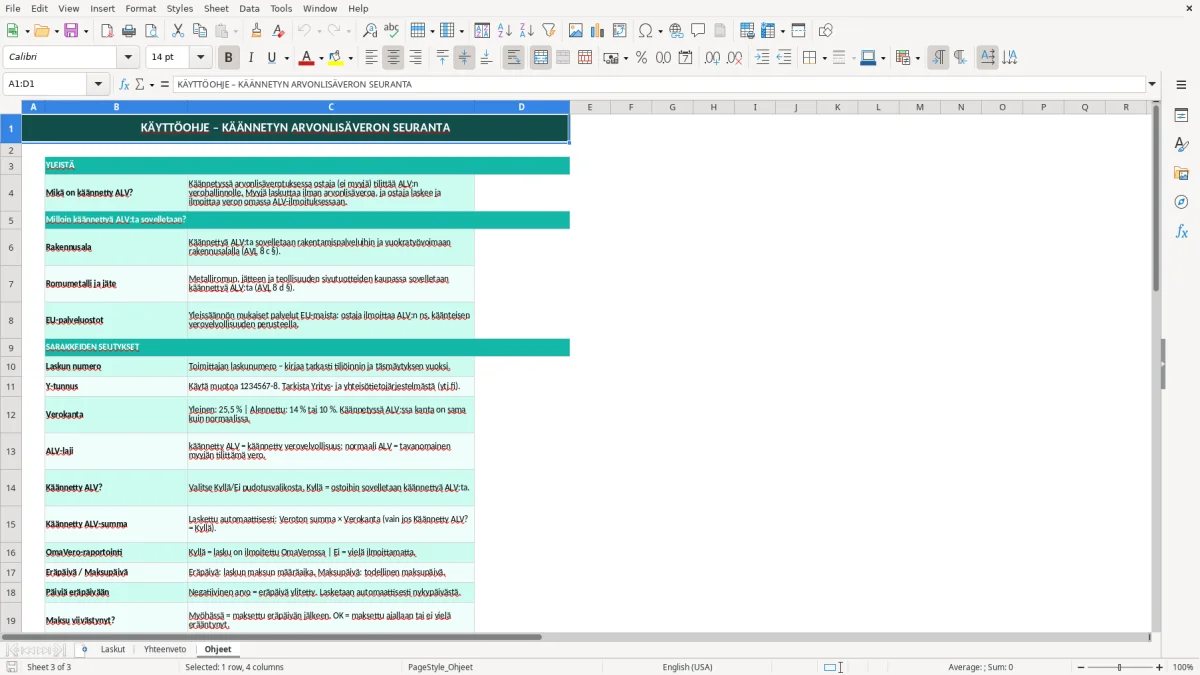The height and width of the screenshot is (675, 1200).
Task: Open the Styles menu
Action: pyautogui.click(x=180, y=8)
